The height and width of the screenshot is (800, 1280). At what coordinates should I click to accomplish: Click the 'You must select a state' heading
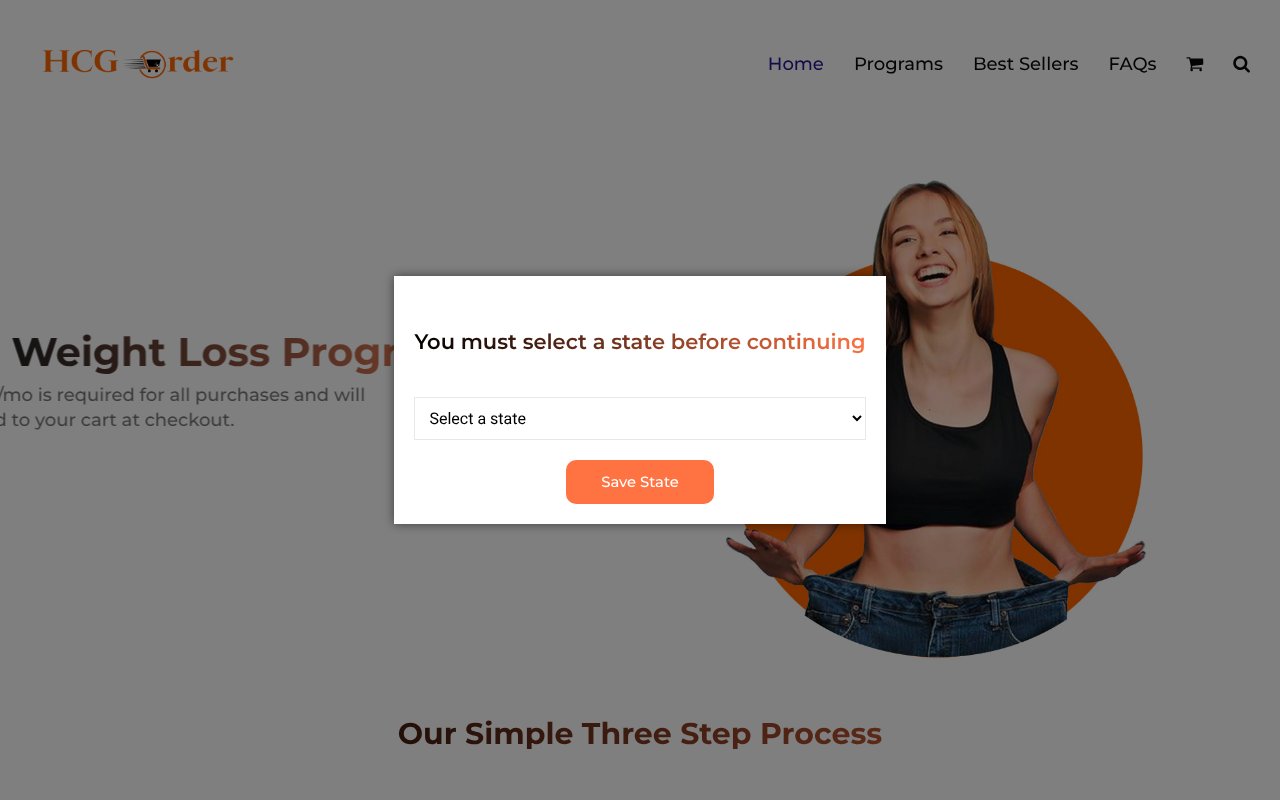[x=640, y=342]
